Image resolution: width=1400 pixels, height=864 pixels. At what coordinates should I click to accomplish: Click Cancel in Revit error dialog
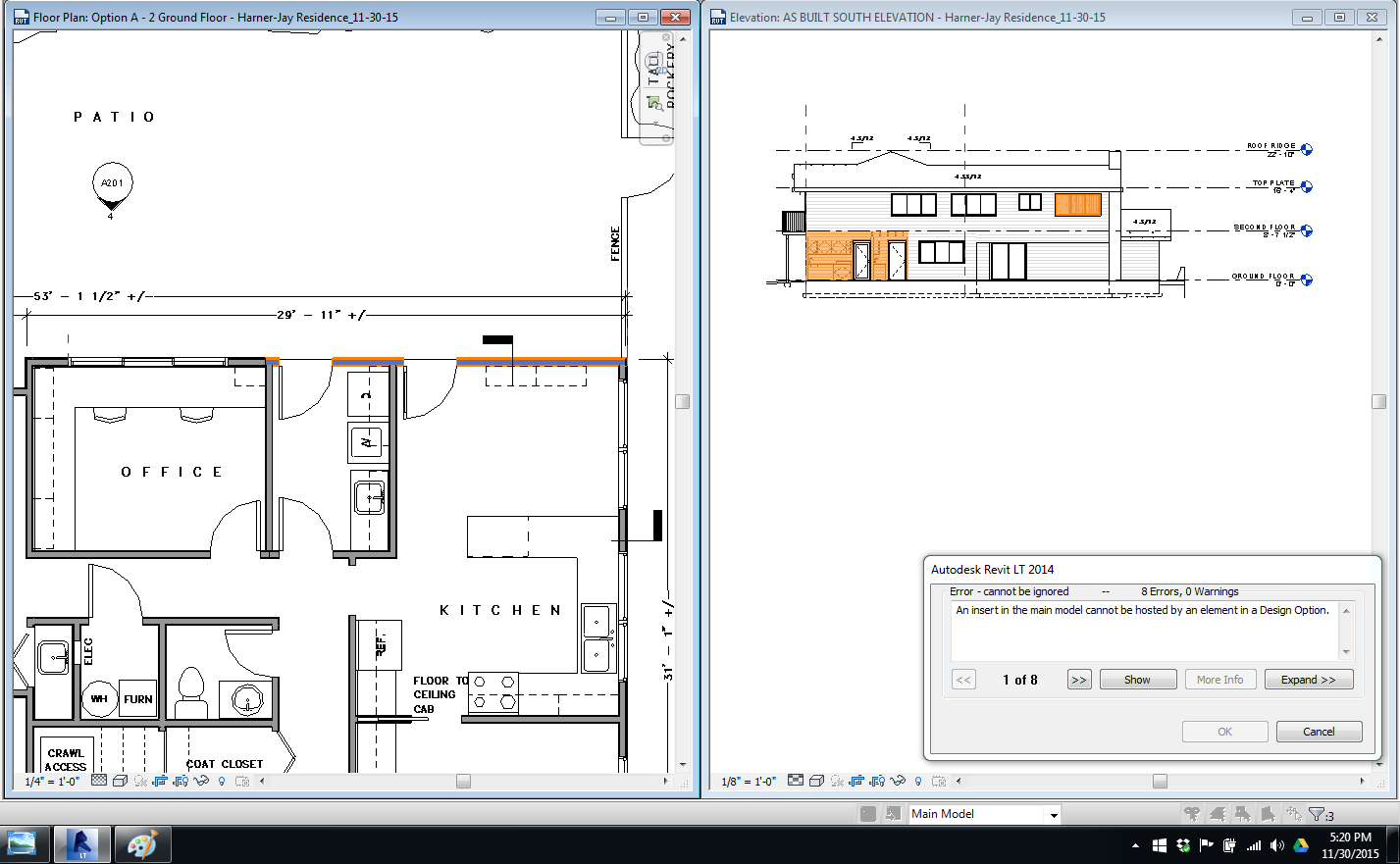[1319, 732]
